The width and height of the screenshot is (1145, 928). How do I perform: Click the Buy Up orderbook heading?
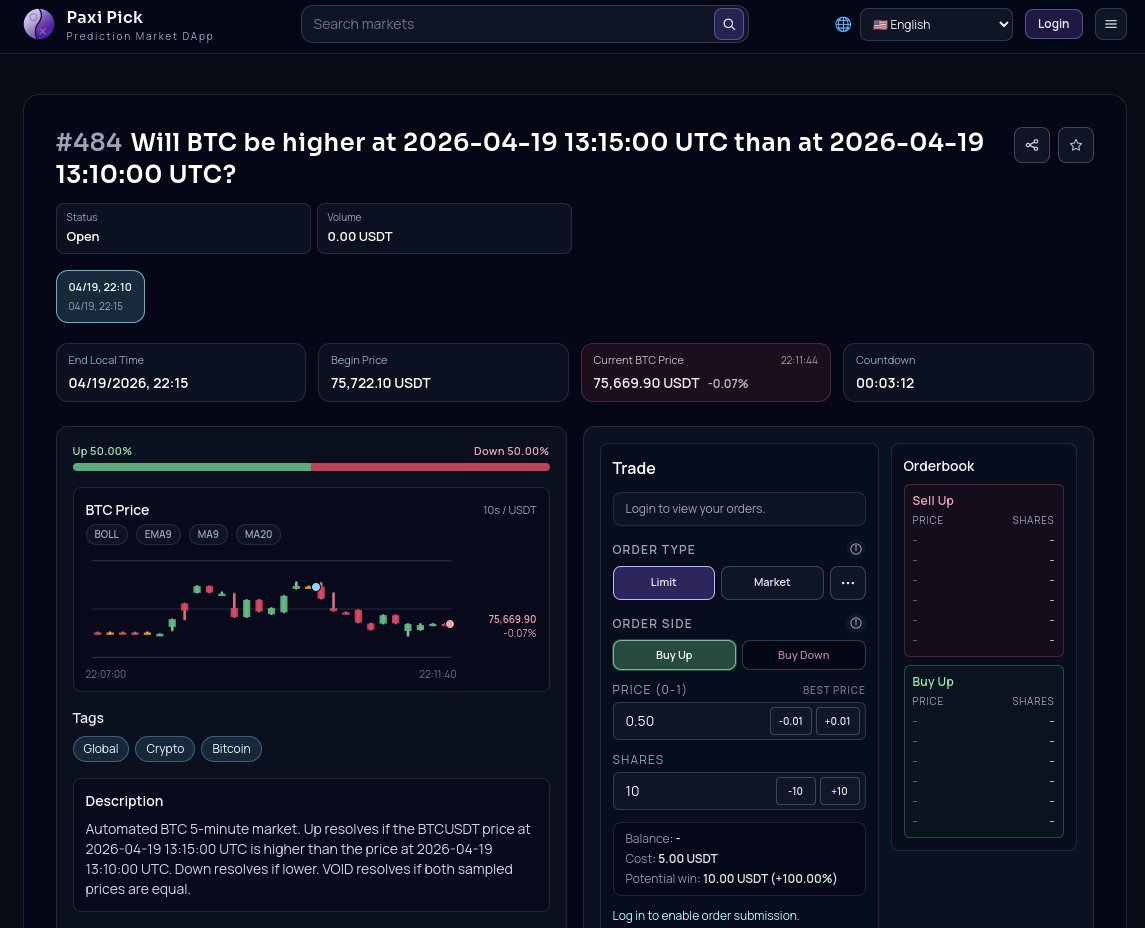click(933, 681)
